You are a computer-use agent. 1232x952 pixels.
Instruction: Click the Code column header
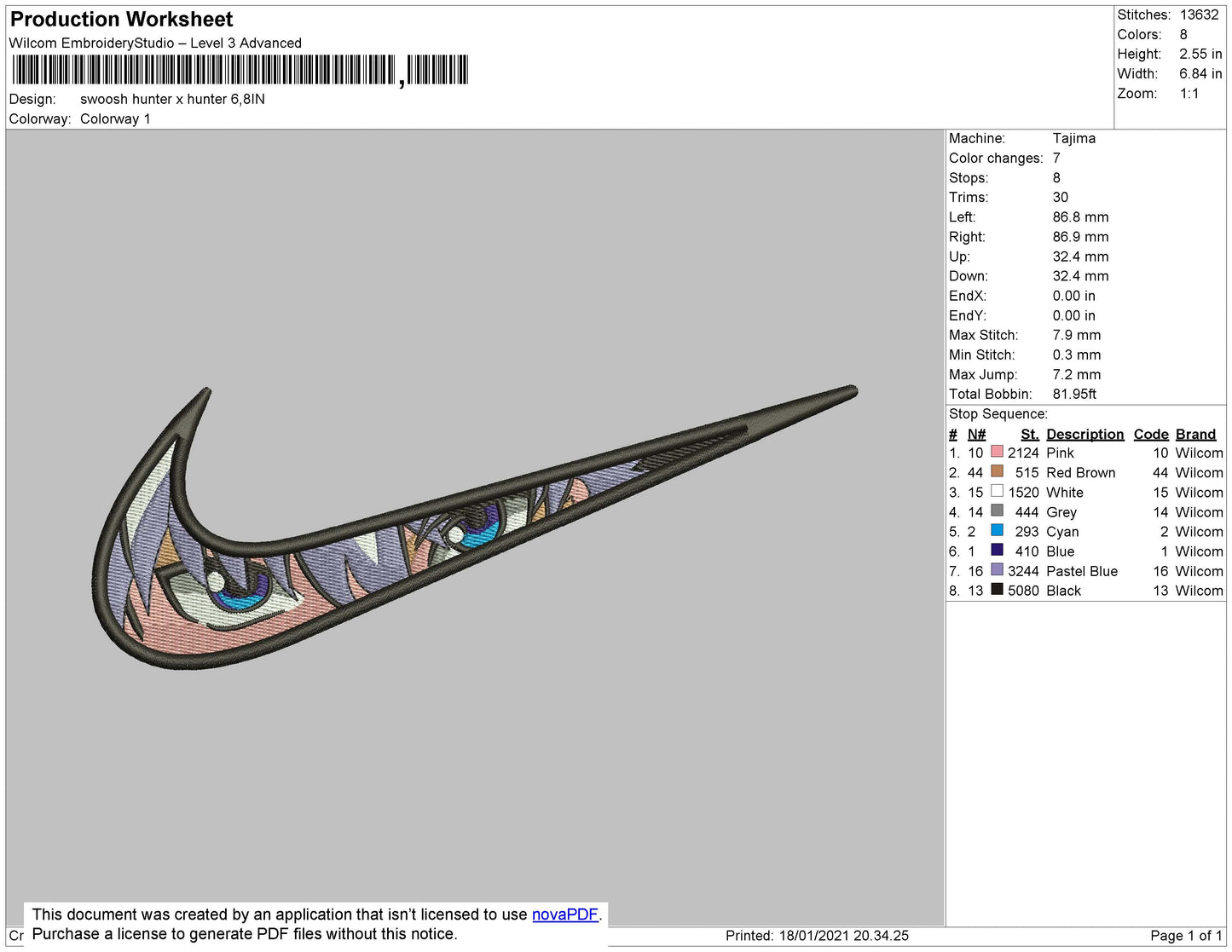point(1150,434)
